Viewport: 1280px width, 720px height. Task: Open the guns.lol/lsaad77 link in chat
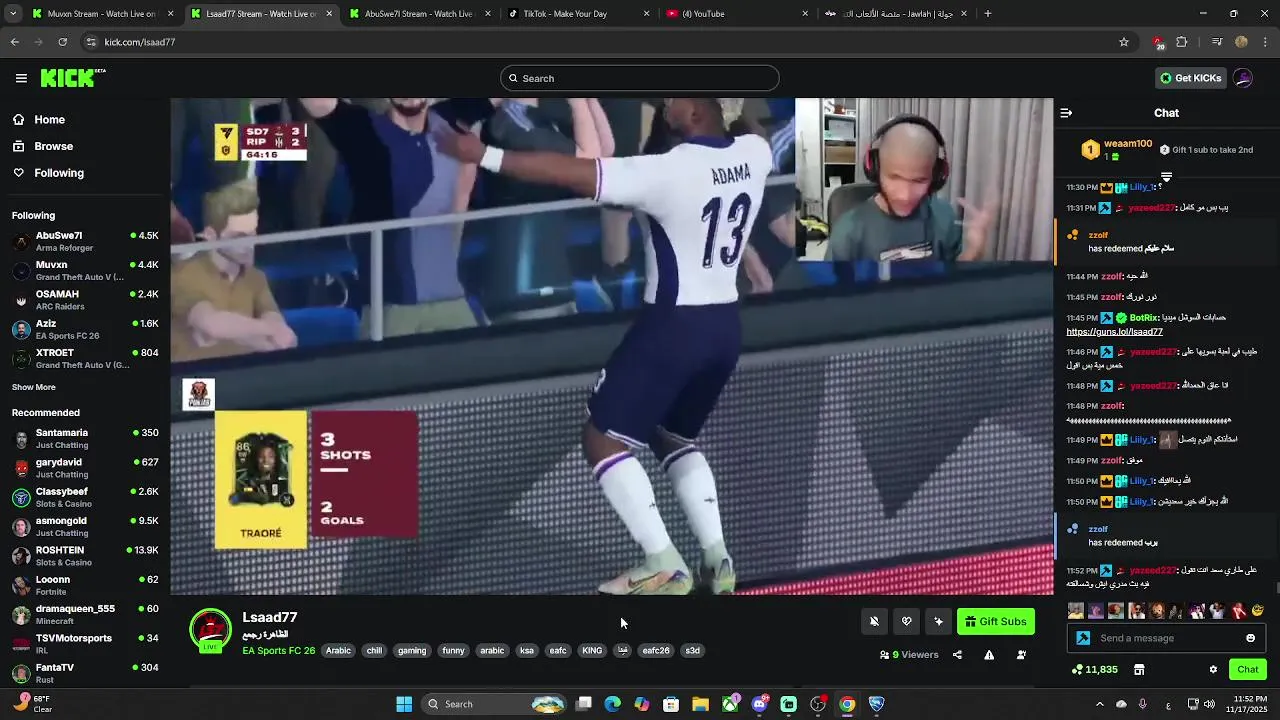click(1114, 332)
